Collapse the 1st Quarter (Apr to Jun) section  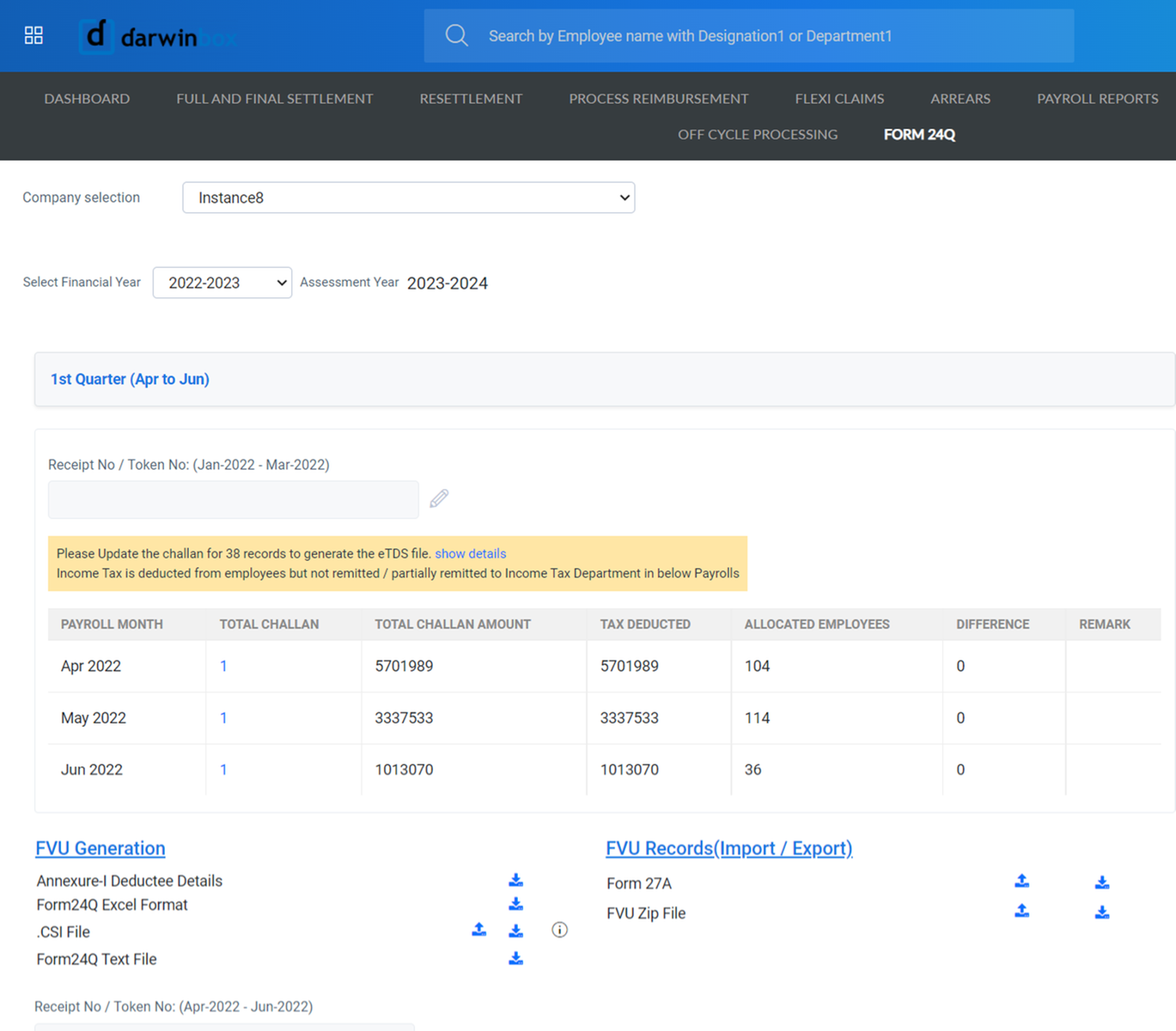[x=130, y=379]
